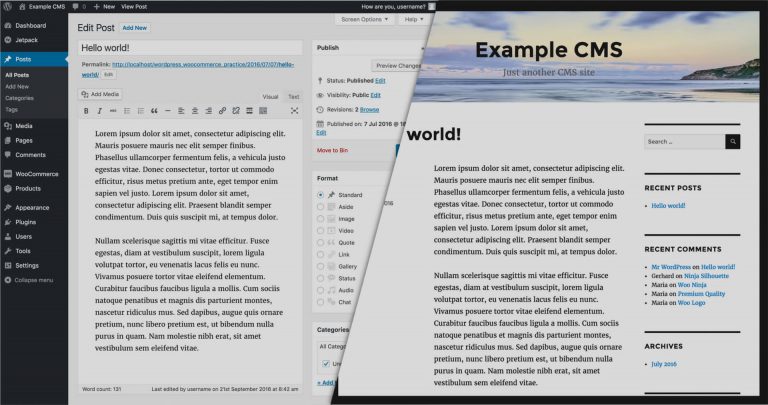The image size is (768, 405).
Task: Select Gallery post format
Action: pyautogui.click(x=320, y=266)
